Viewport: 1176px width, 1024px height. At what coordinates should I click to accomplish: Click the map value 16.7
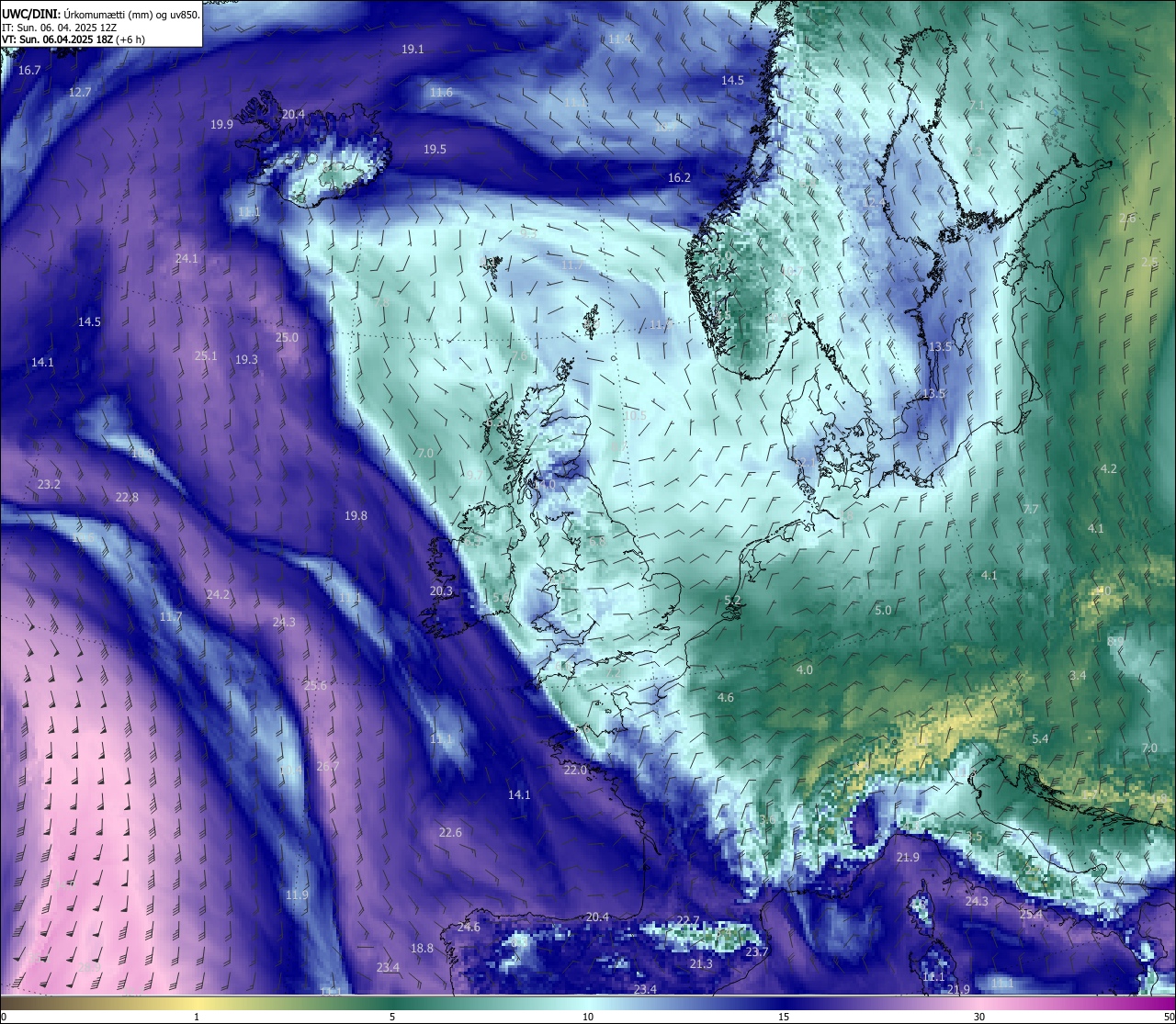click(29, 71)
